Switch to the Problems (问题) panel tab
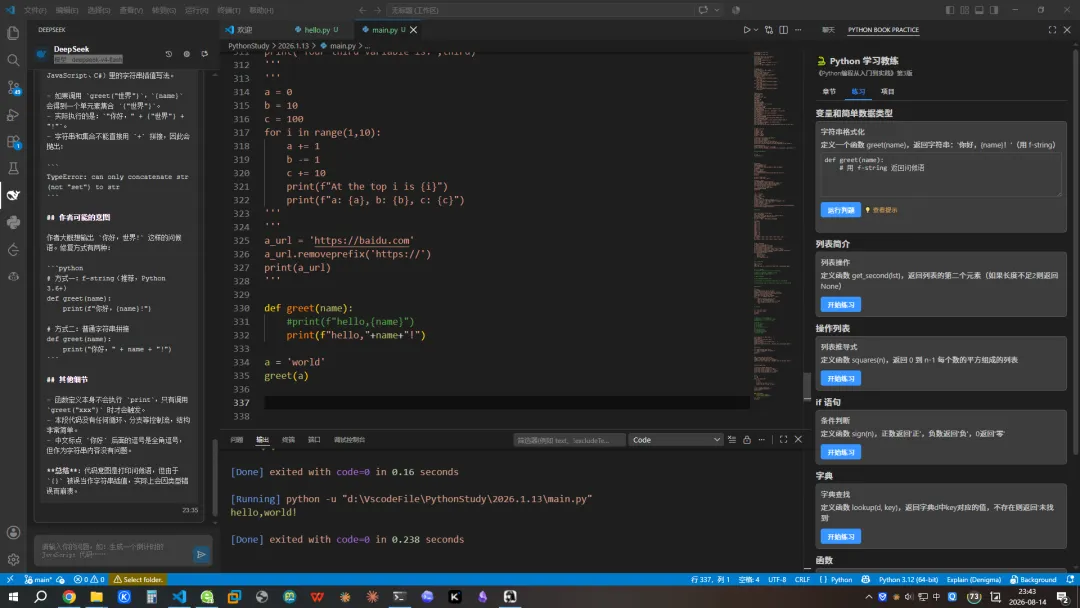 pyautogui.click(x=236, y=439)
